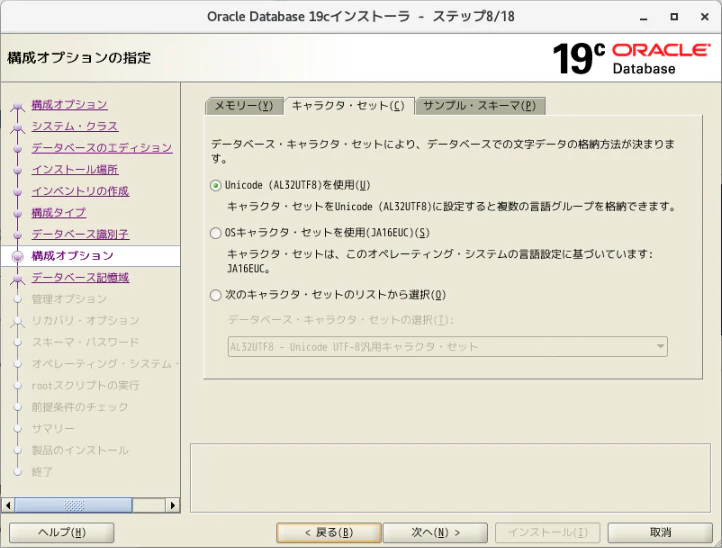Viewport: 722px width, 548px height.
Task: Click the オペレーティング・システム step text
Action: tap(105, 364)
